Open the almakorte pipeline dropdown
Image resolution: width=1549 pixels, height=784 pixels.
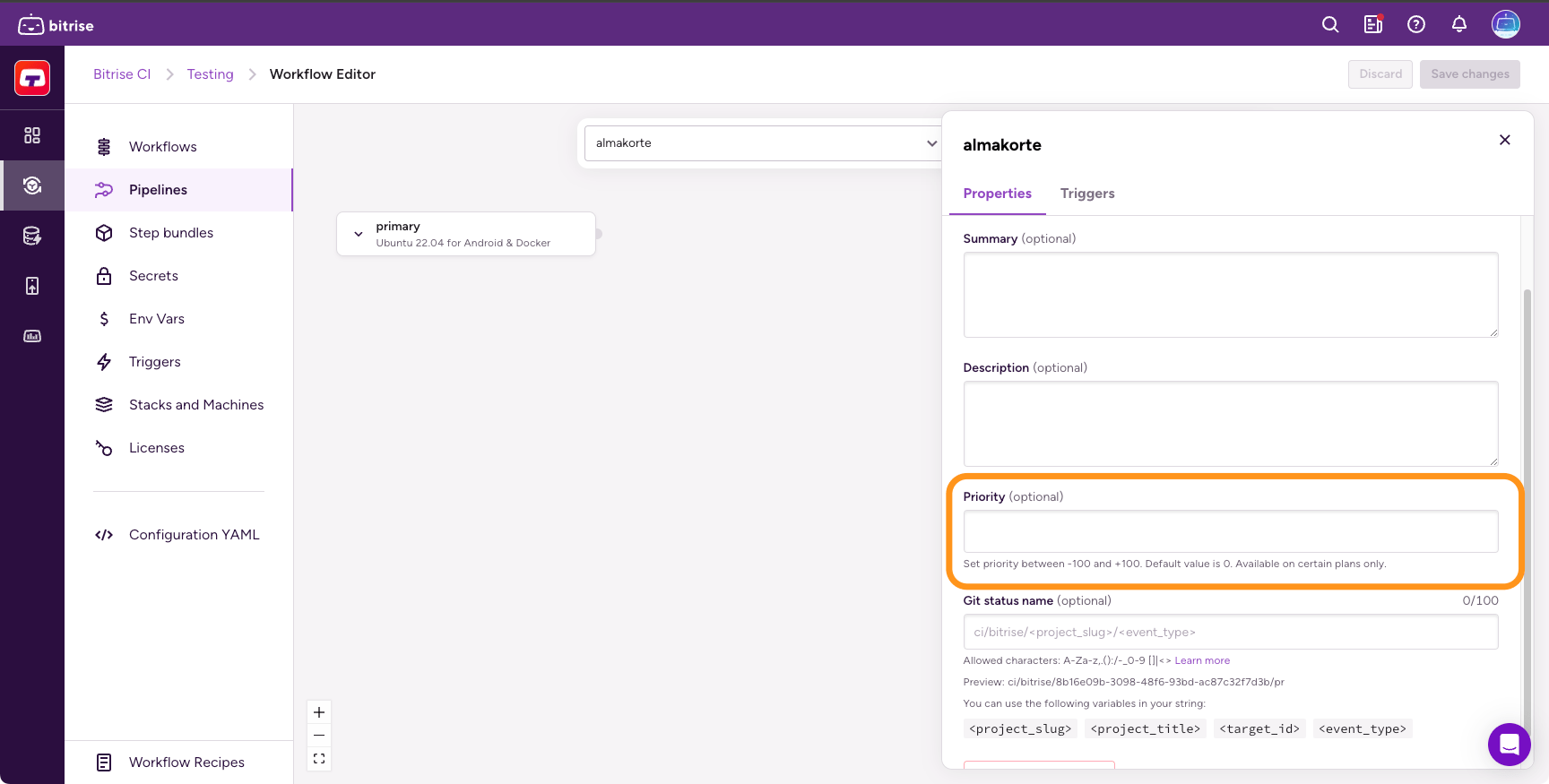(x=762, y=143)
